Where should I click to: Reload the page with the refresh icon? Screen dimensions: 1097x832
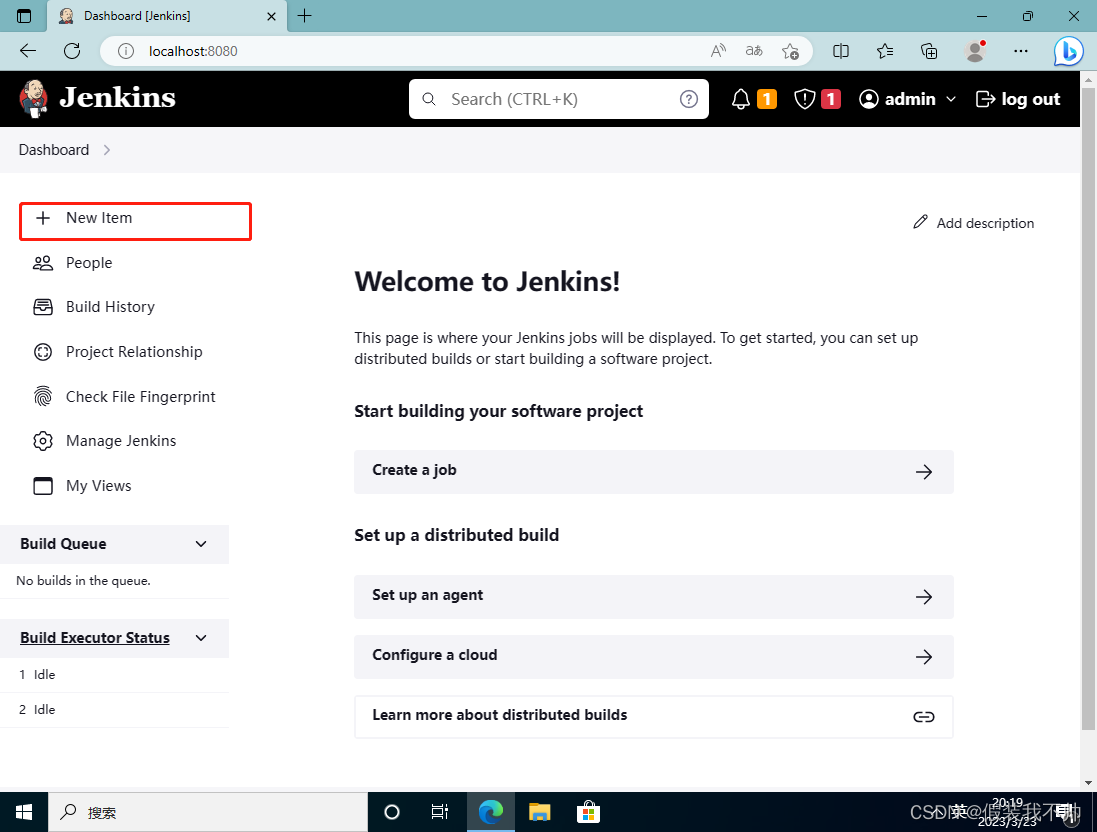tap(71, 50)
